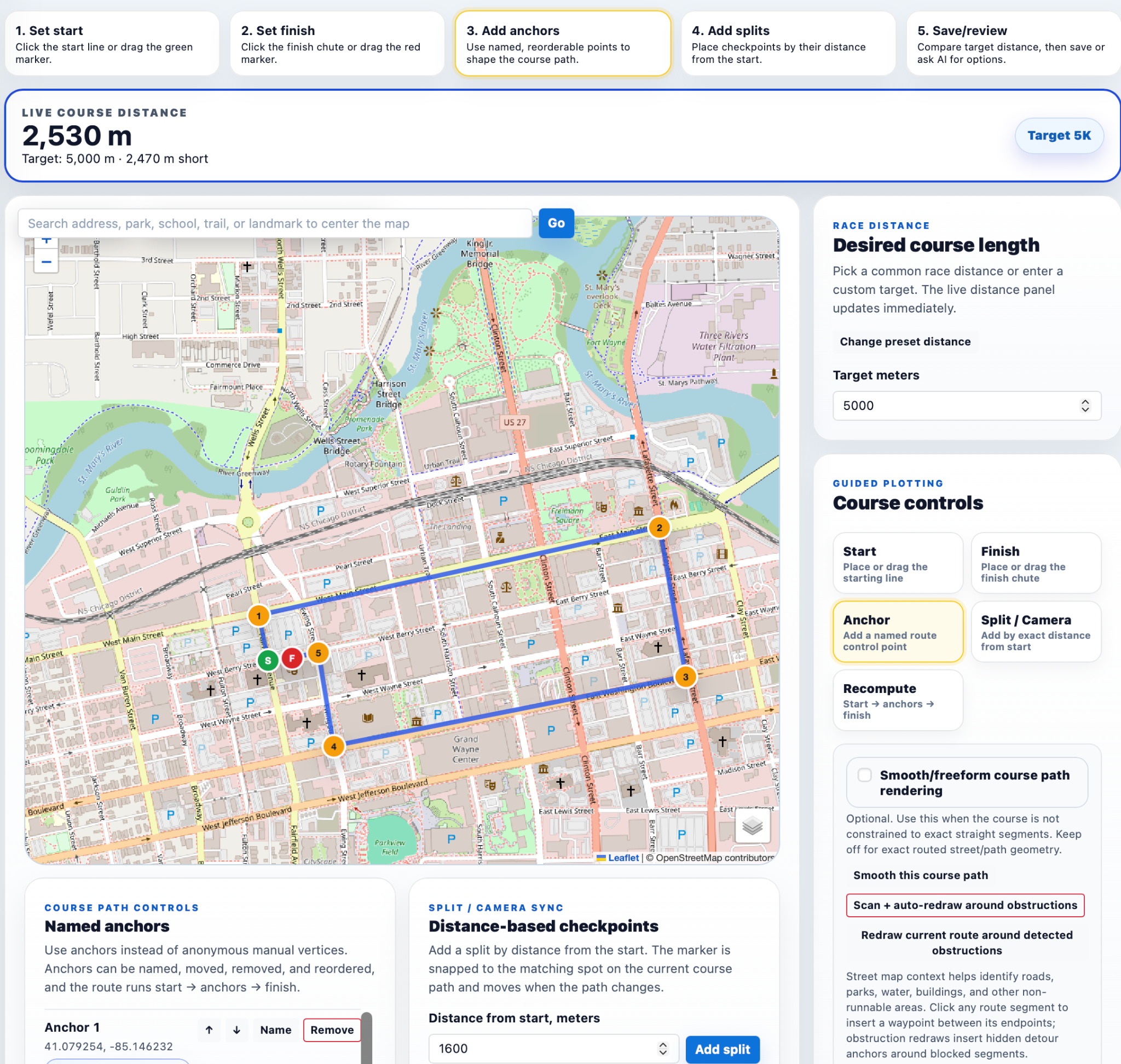The height and width of the screenshot is (1064, 1121).
Task: Open the map layers control
Action: click(752, 825)
